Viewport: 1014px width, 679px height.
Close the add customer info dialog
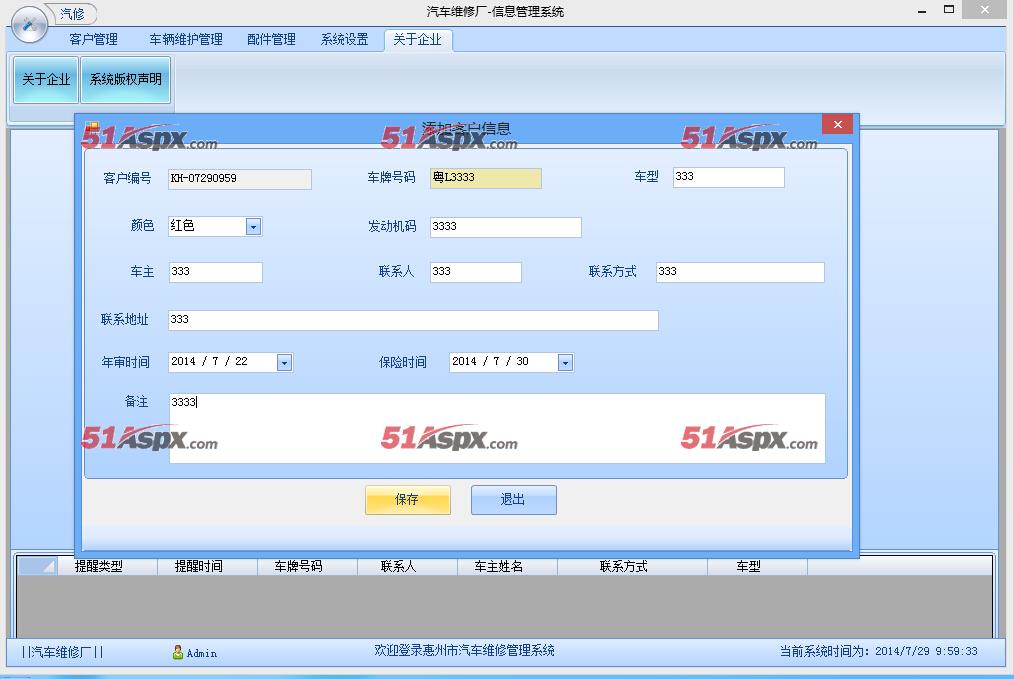click(x=837, y=124)
